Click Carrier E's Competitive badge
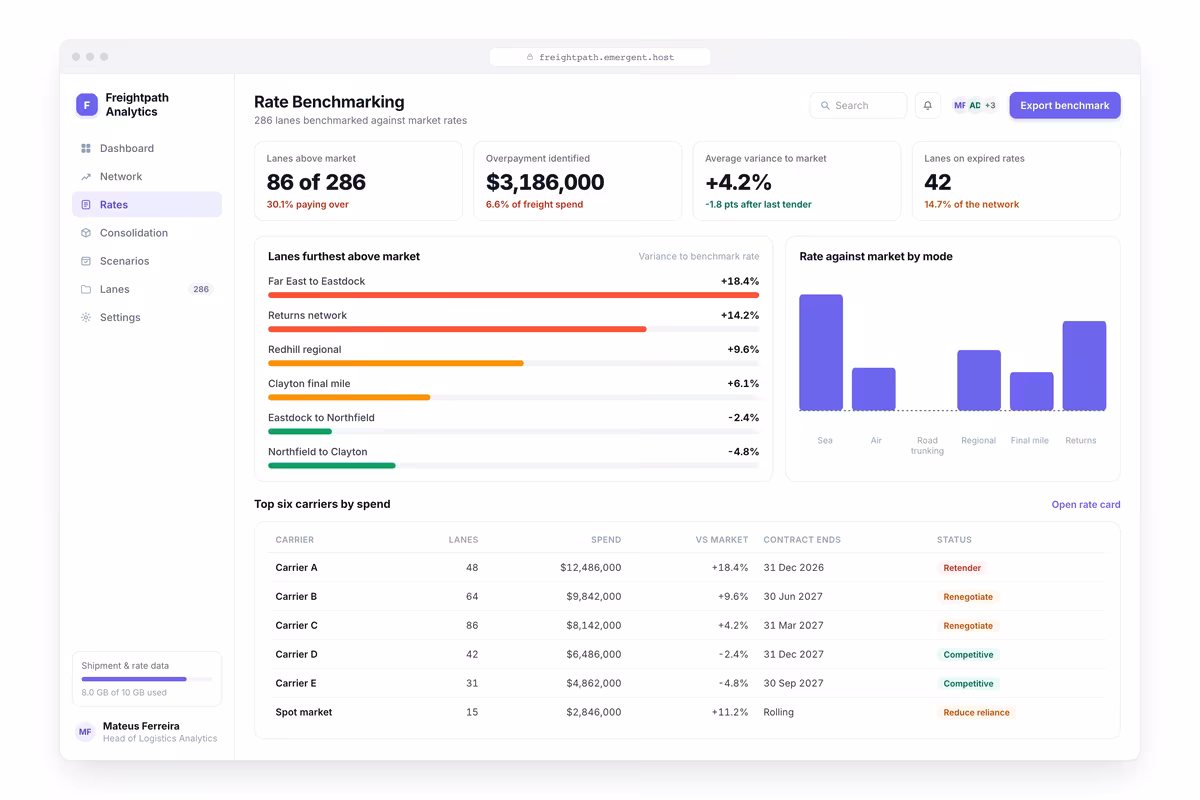The width and height of the screenshot is (1200, 800). (x=968, y=684)
